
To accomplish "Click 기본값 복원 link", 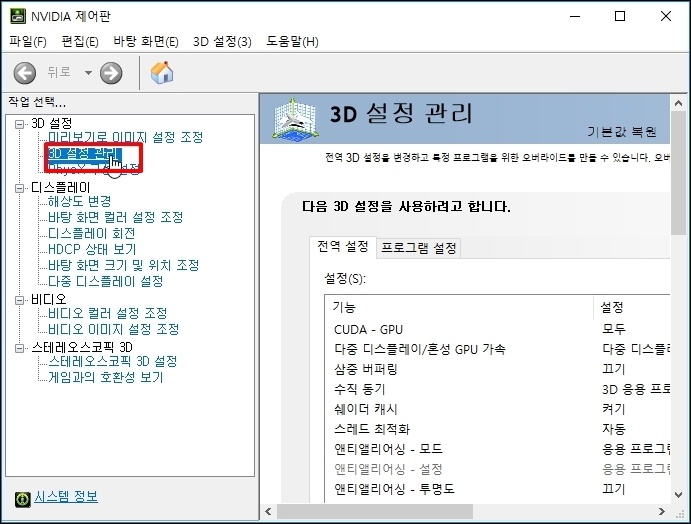I will [622, 131].
